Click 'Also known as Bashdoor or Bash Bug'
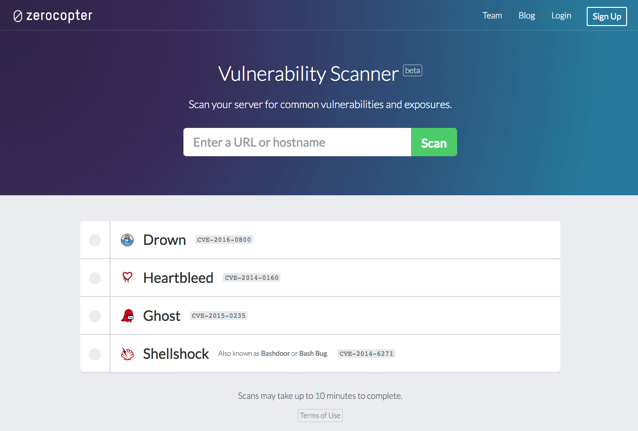The image size is (638, 431). (273, 353)
